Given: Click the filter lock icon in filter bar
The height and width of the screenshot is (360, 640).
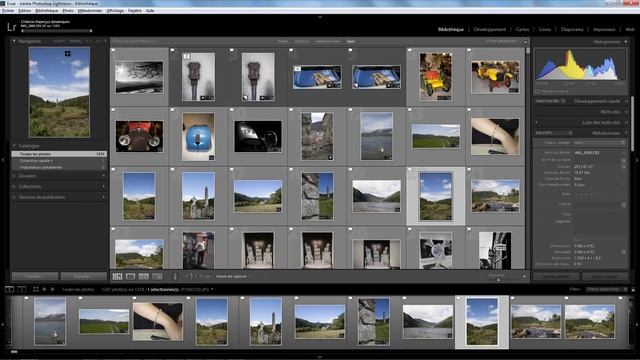Looking at the screenshot, I should 526,42.
